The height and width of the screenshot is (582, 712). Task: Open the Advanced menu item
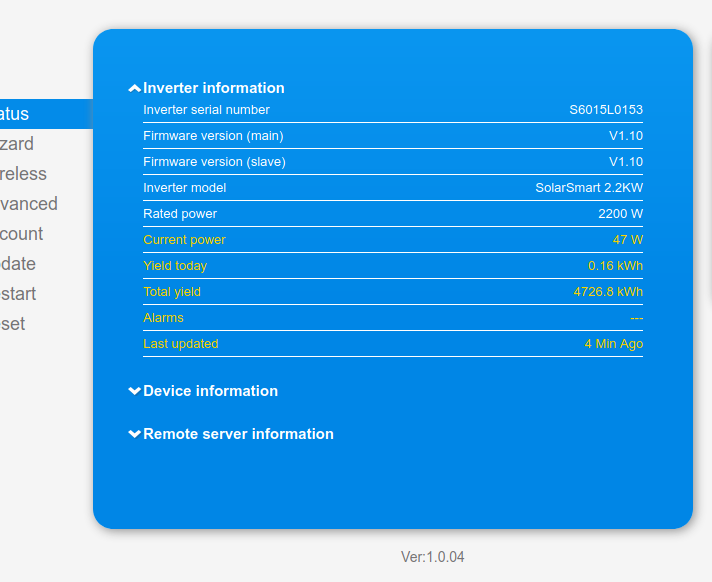point(29,204)
